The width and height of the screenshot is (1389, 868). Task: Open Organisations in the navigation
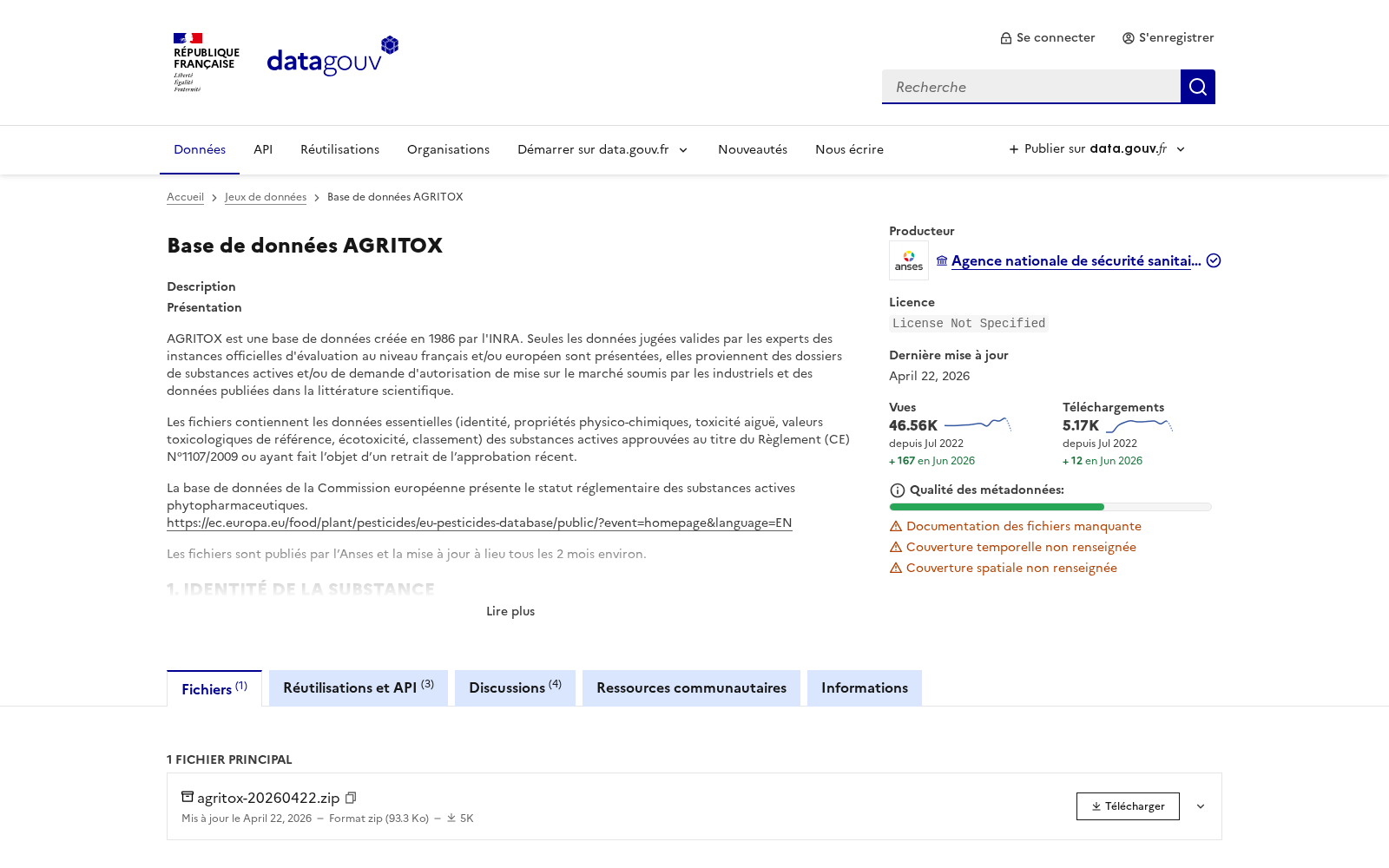[x=448, y=149]
